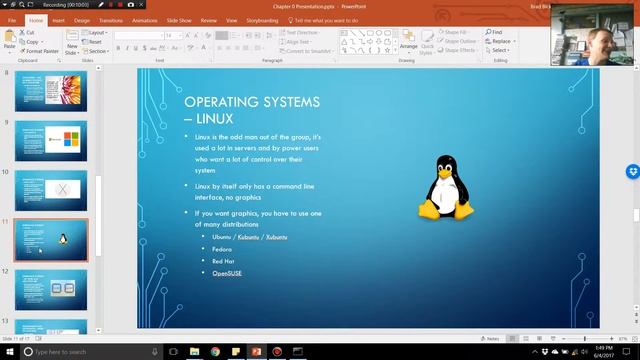The width and height of the screenshot is (640, 360).
Task: Open the Replace dropdown arrow
Action: pos(514,41)
